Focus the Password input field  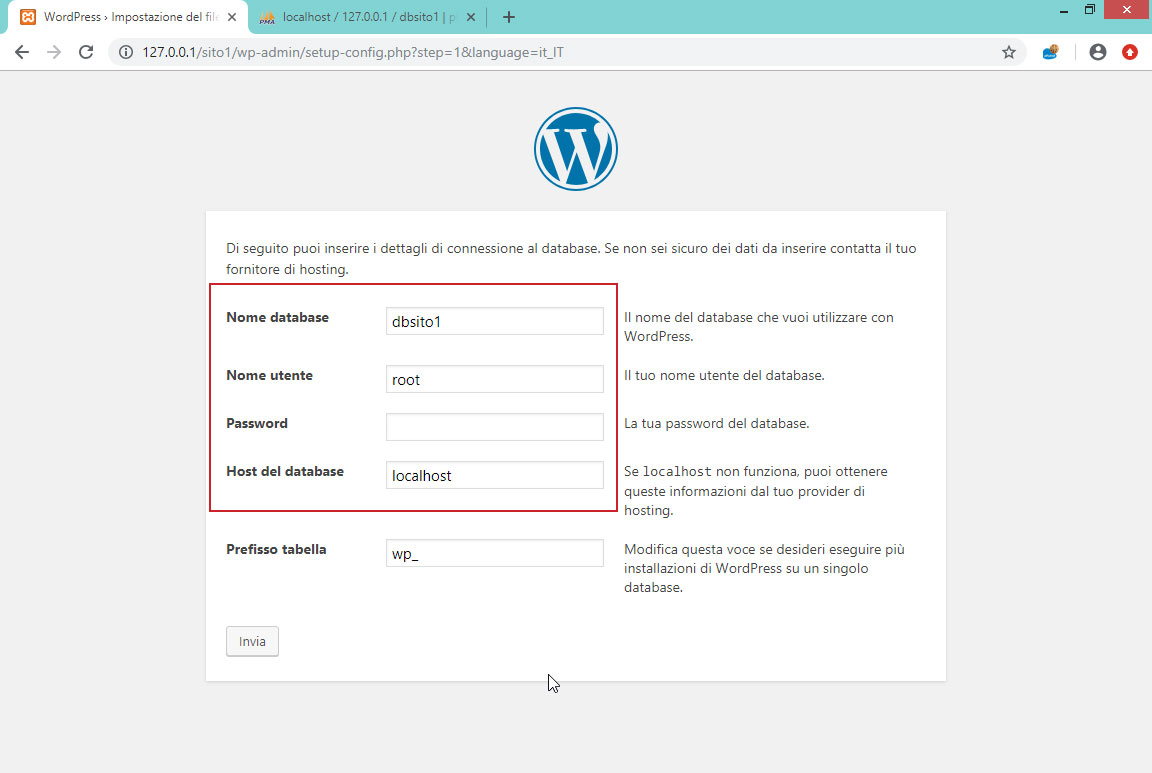[494, 427]
